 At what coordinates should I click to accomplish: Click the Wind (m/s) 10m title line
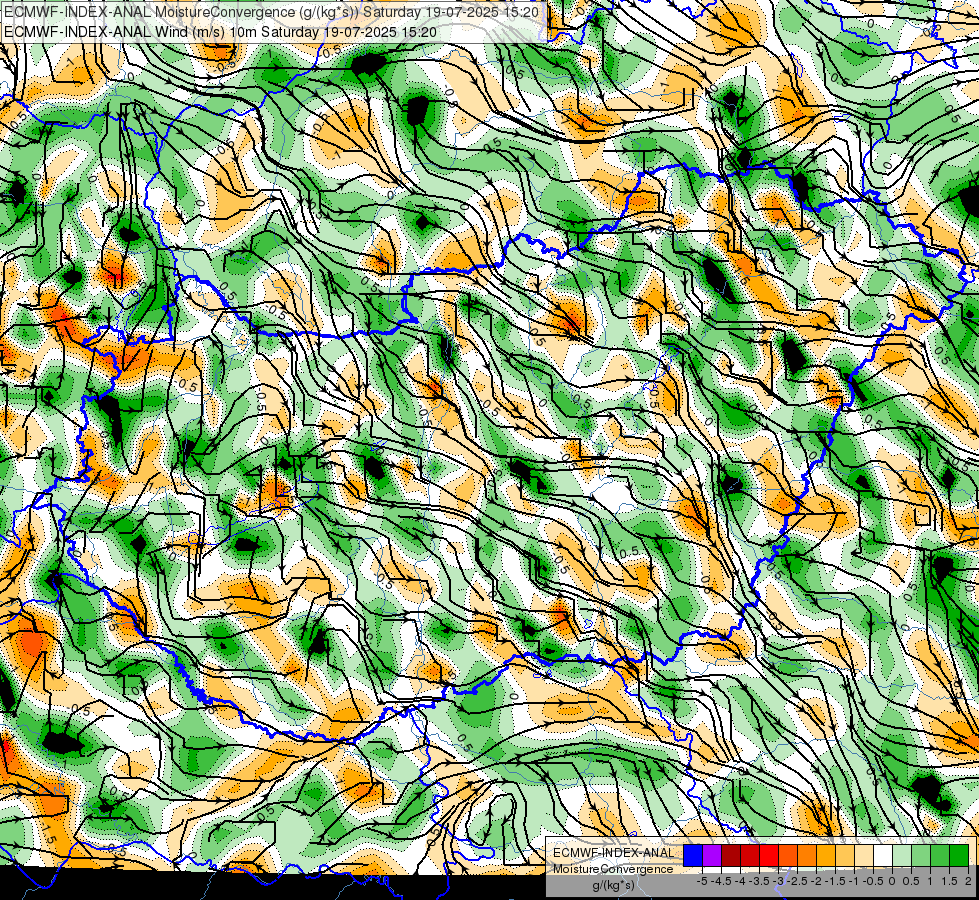click(220, 32)
